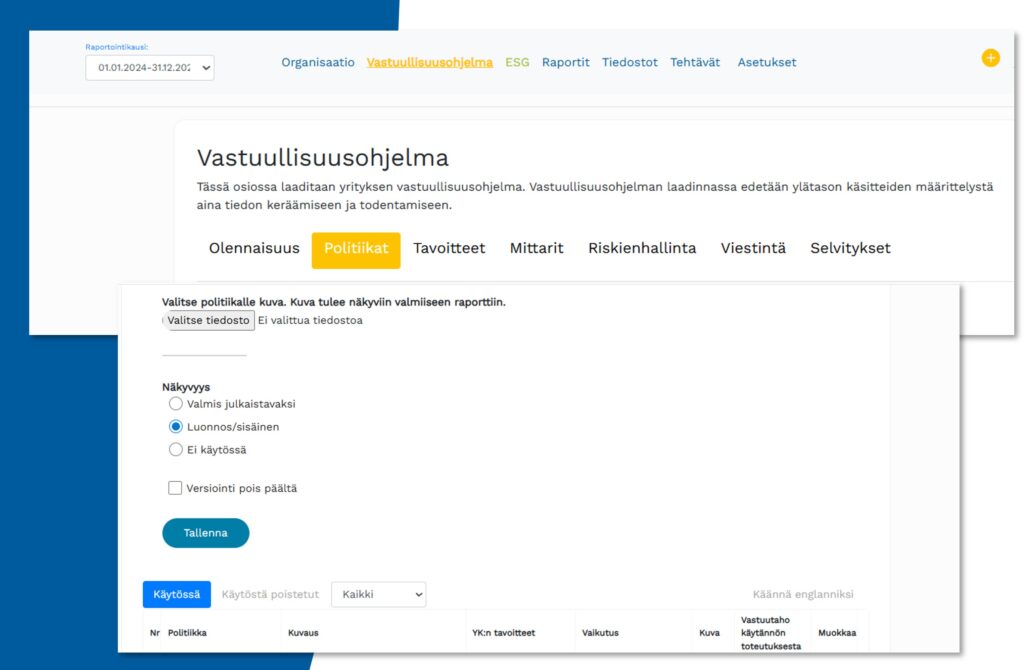Navigate to Tehtävät
1024x670 pixels.
pyautogui.click(x=695, y=62)
